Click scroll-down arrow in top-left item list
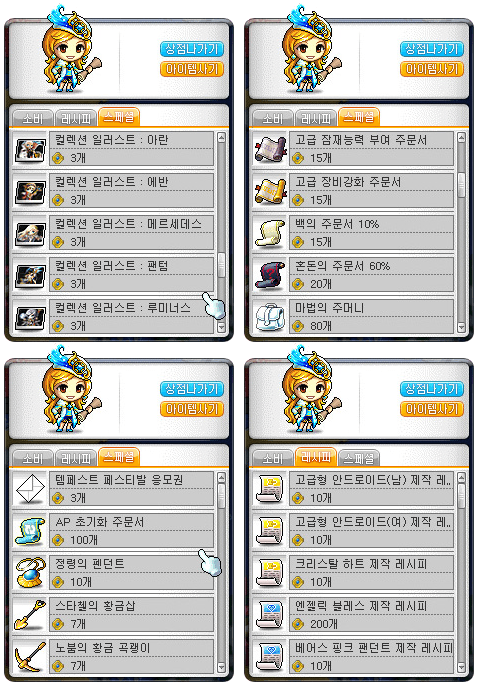The width and height of the screenshot is (479, 685). tap(221, 327)
